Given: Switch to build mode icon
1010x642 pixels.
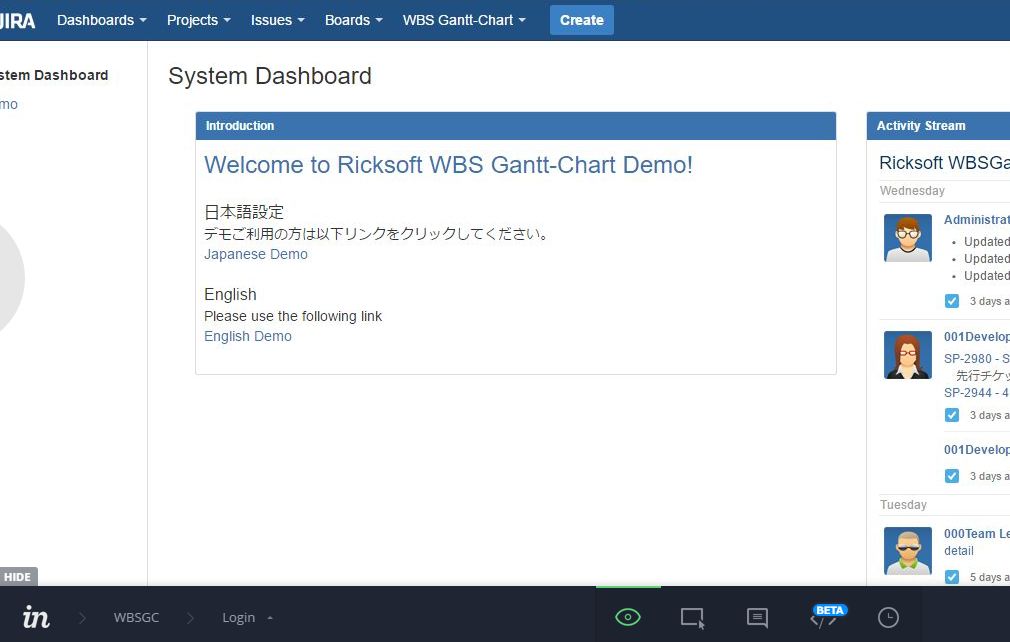Looking at the screenshot, I should [x=692, y=618].
